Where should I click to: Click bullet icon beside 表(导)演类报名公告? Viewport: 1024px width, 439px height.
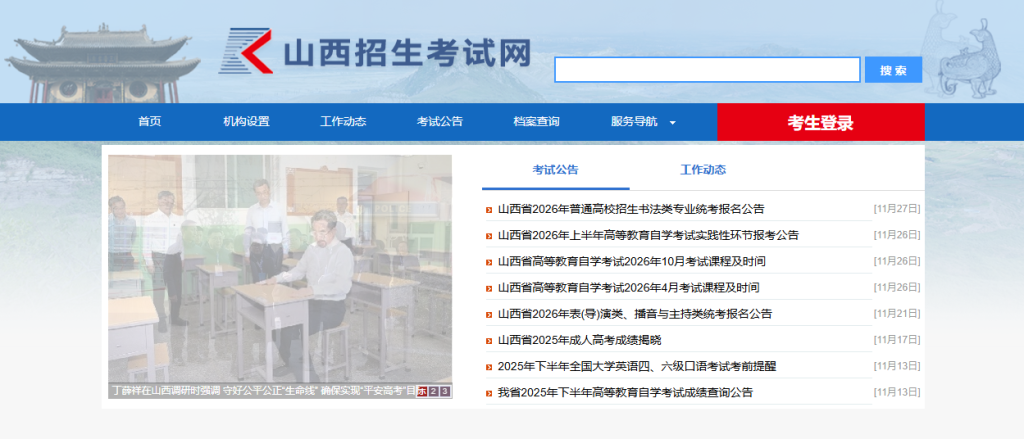coord(489,314)
